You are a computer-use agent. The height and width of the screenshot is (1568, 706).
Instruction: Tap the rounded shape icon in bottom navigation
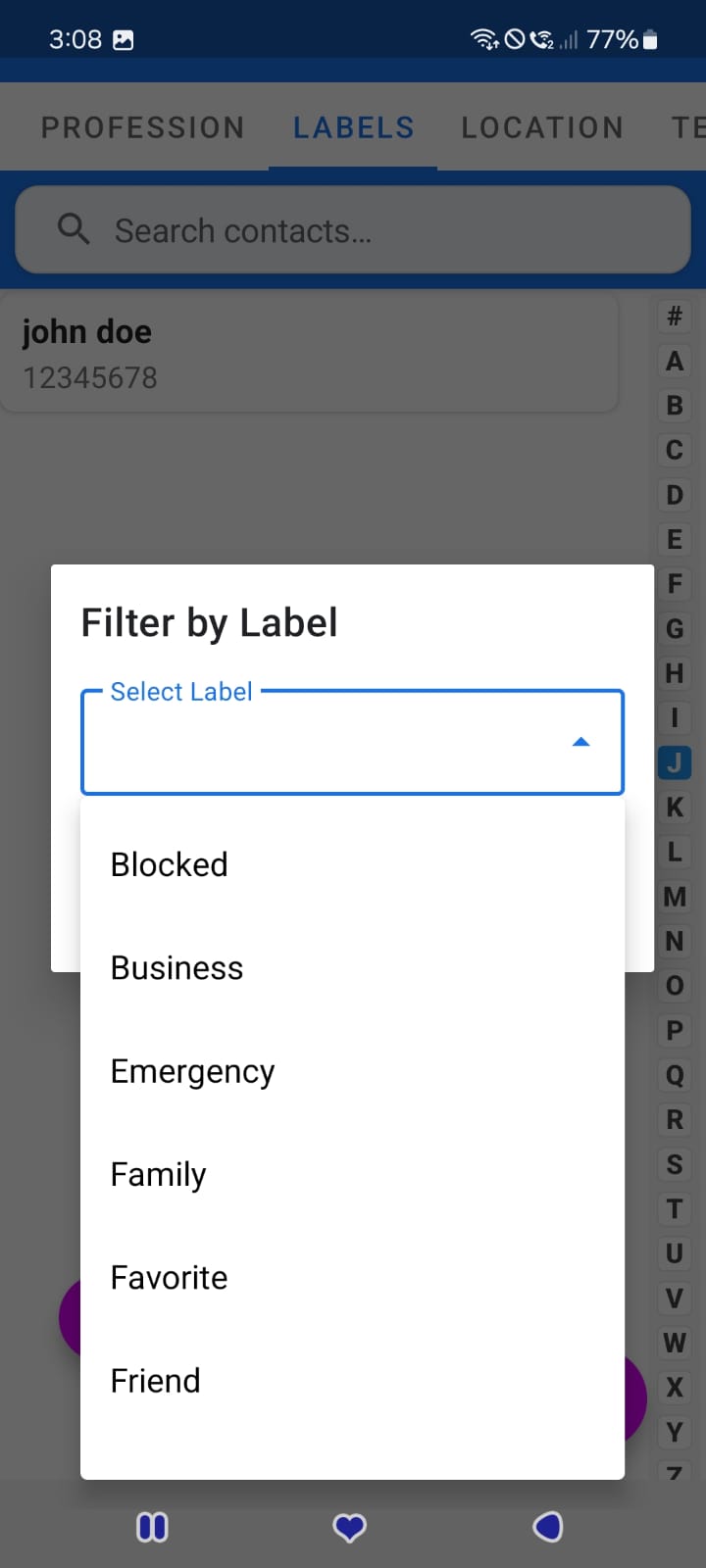(x=548, y=1526)
